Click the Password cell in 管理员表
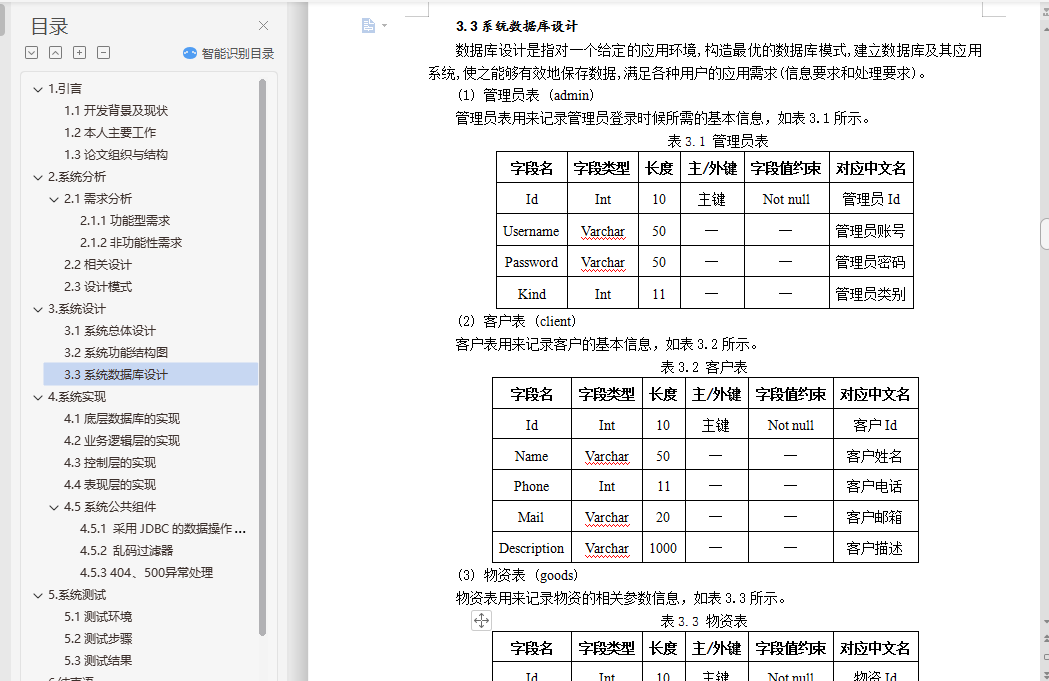Image resolution: width=1049 pixels, height=681 pixels. (531, 262)
